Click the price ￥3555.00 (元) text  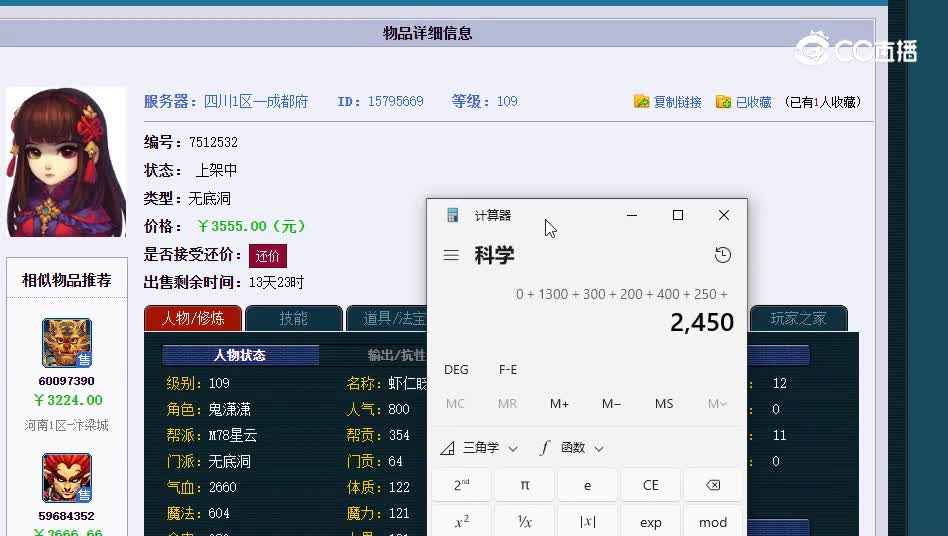click(251, 226)
